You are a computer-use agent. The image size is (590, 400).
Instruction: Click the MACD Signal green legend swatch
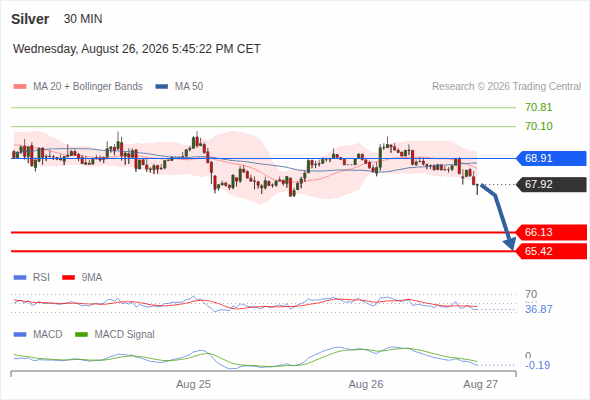coord(82,335)
